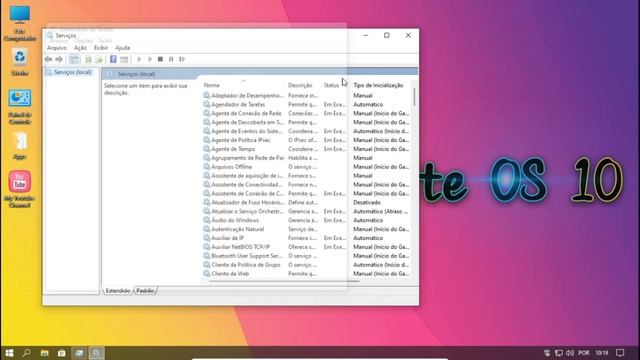The image size is (640, 360).
Task: Open the Ajuda menu
Action: [122, 48]
